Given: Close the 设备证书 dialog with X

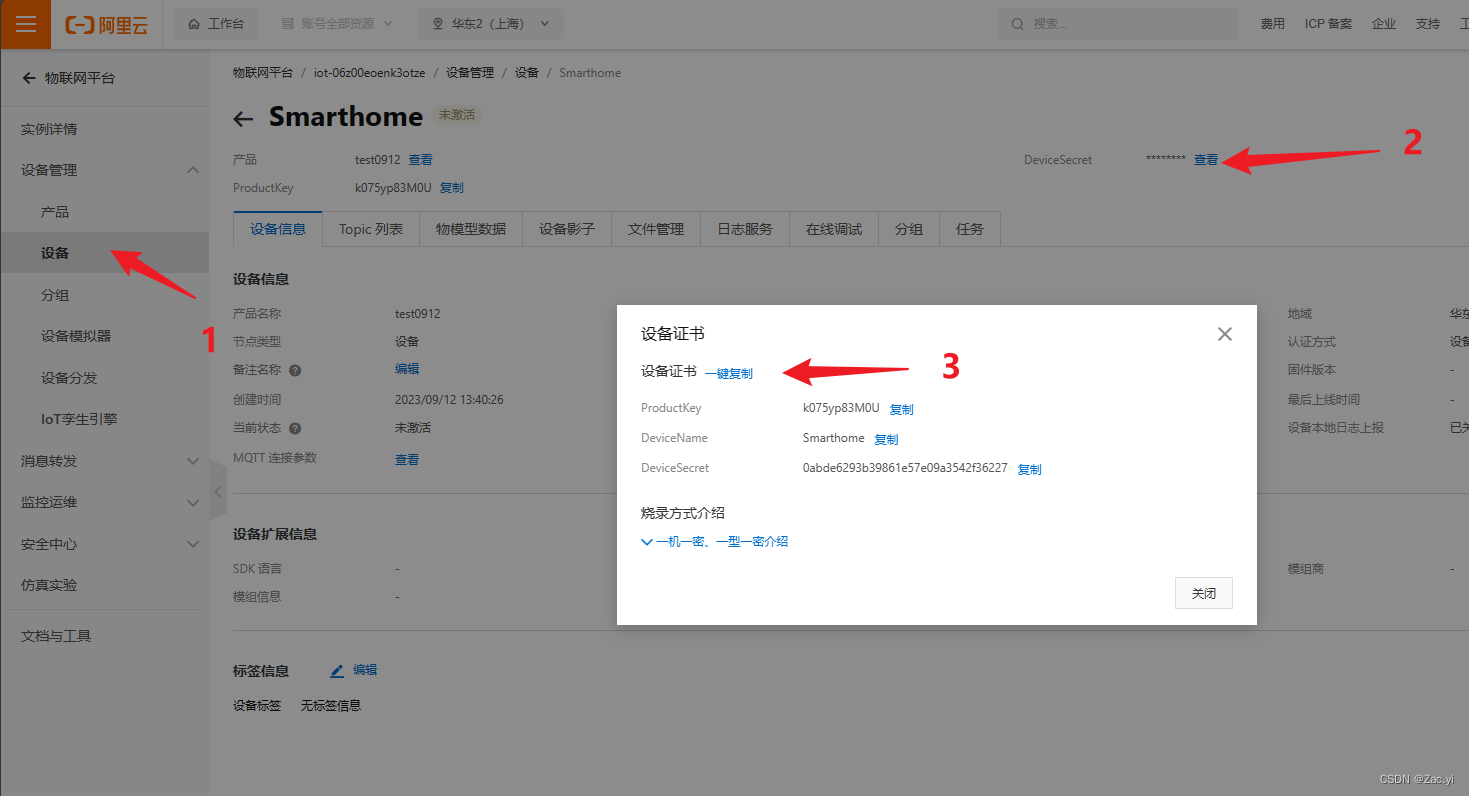Looking at the screenshot, I should tap(1224, 334).
